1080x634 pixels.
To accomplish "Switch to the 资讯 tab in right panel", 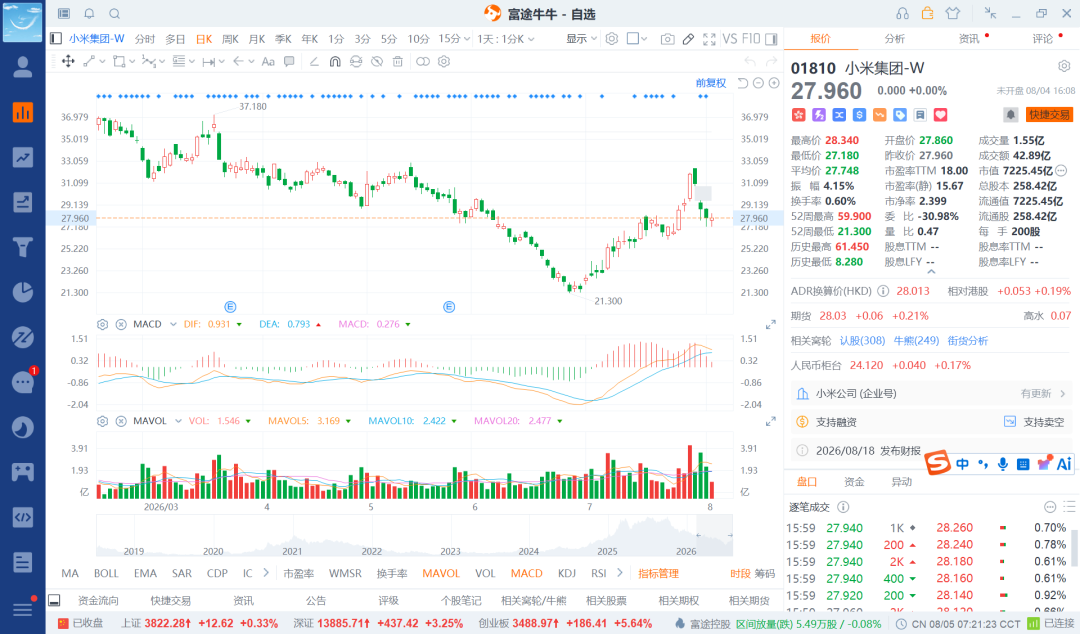I will click(968, 39).
